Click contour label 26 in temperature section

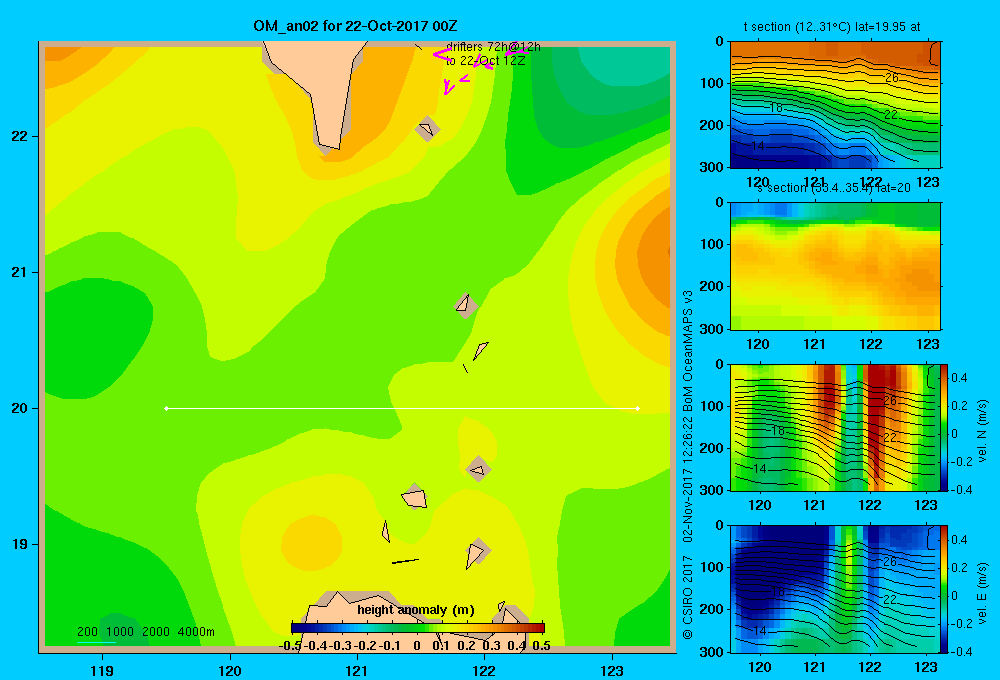pos(891,78)
